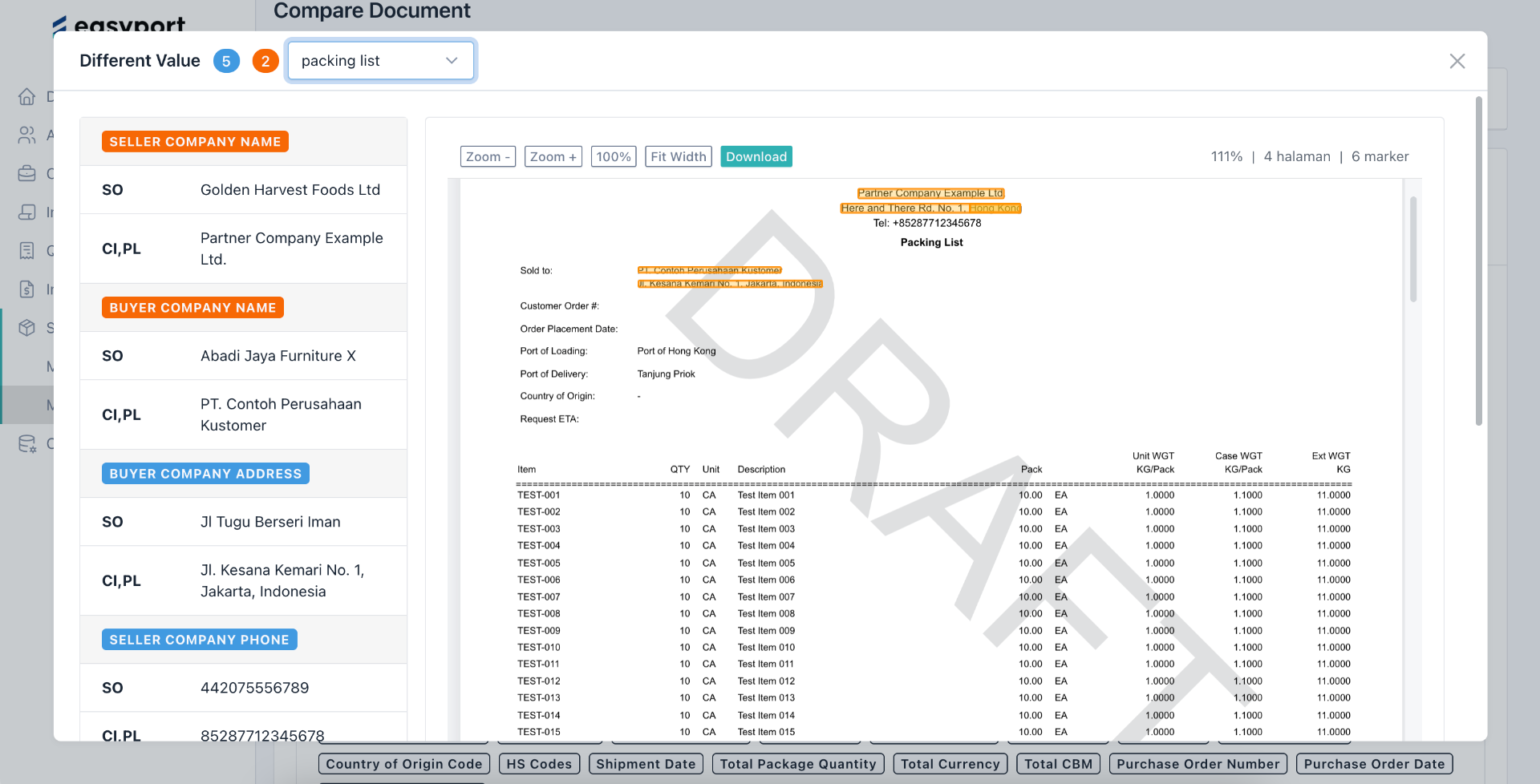1540x784 pixels.
Task: Select the BUYER COMPANY NAME tag
Action: tap(192, 308)
